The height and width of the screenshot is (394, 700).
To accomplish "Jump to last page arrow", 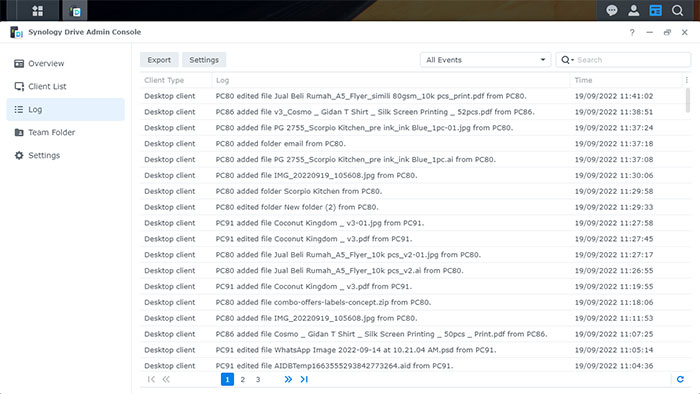I will coord(304,379).
